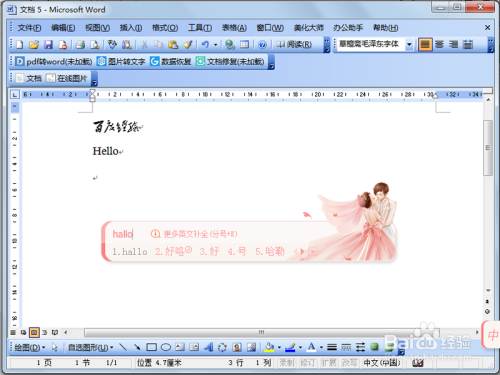Expand Font Color dropdown arrow

point(321,348)
